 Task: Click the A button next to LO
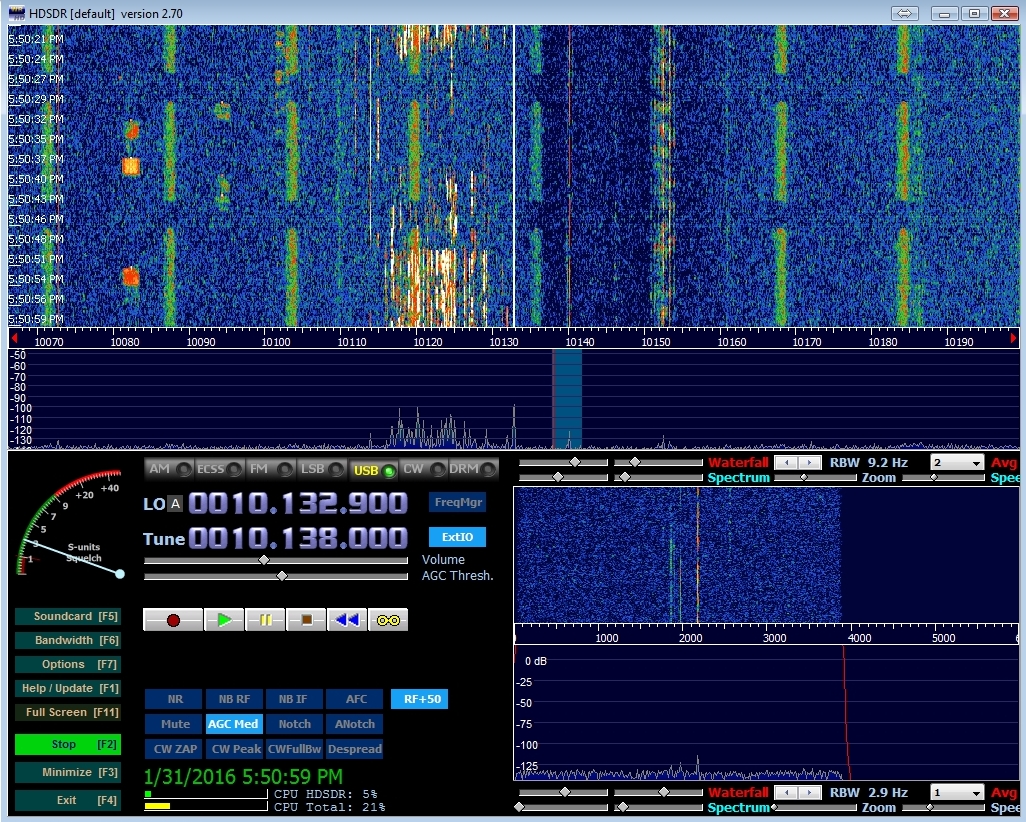point(175,504)
